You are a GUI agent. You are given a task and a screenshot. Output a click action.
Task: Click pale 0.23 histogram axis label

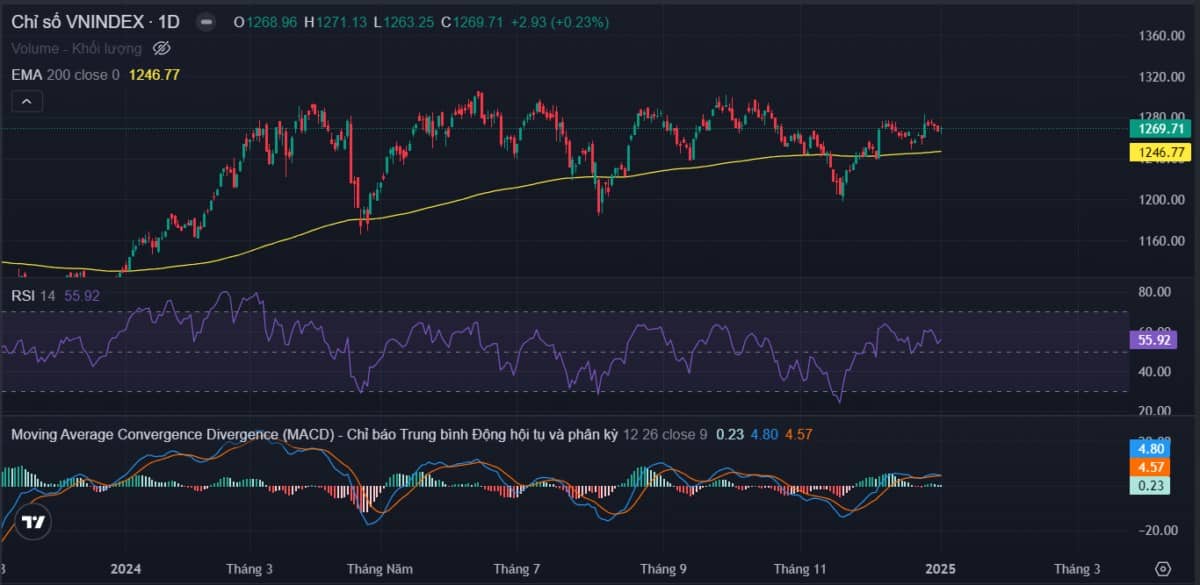(x=1150, y=485)
